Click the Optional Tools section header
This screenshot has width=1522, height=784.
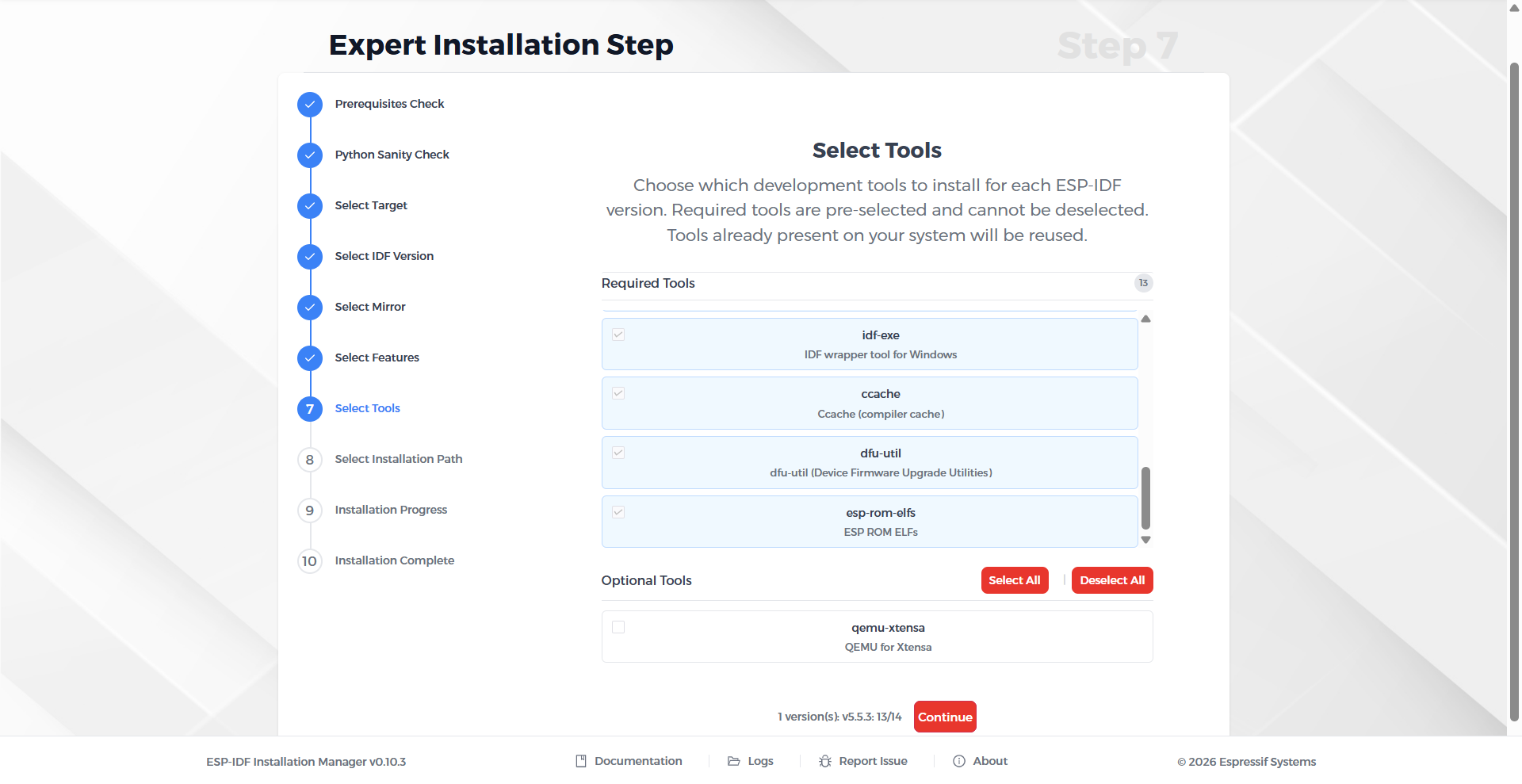point(646,580)
